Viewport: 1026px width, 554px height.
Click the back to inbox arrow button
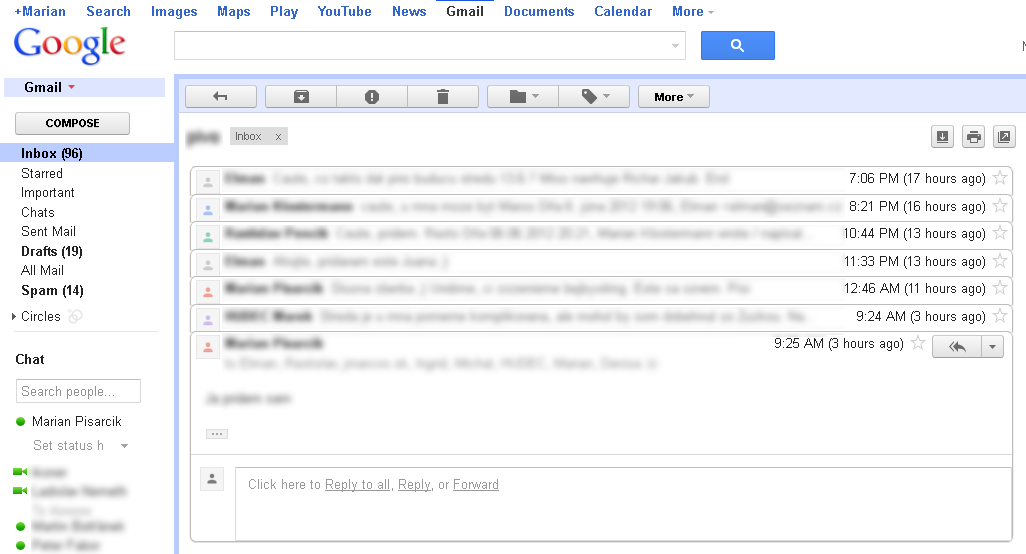click(x=221, y=97)
